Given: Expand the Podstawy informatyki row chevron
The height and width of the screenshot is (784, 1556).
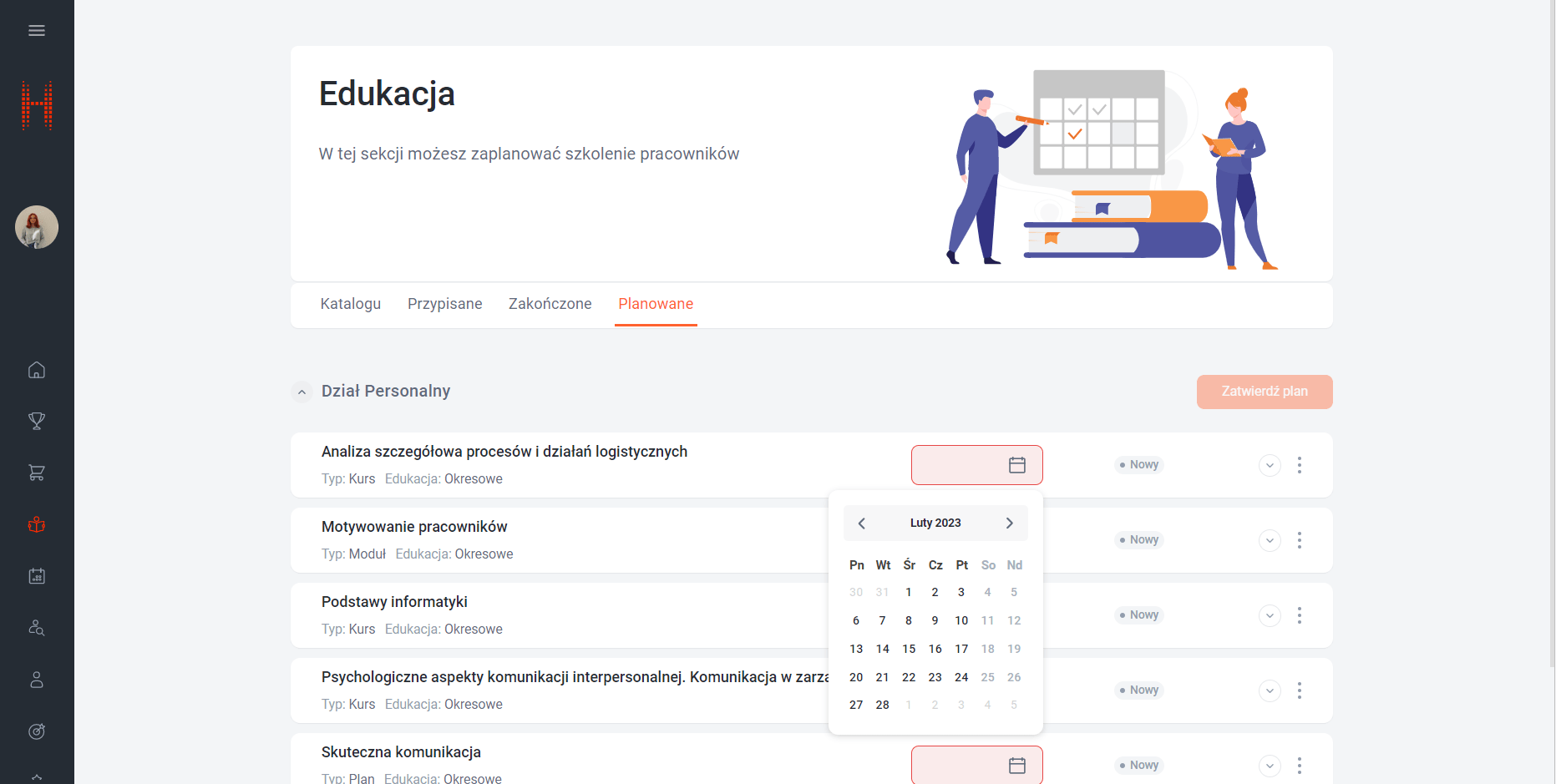Looking at the screenshot, I should 1270,615.
